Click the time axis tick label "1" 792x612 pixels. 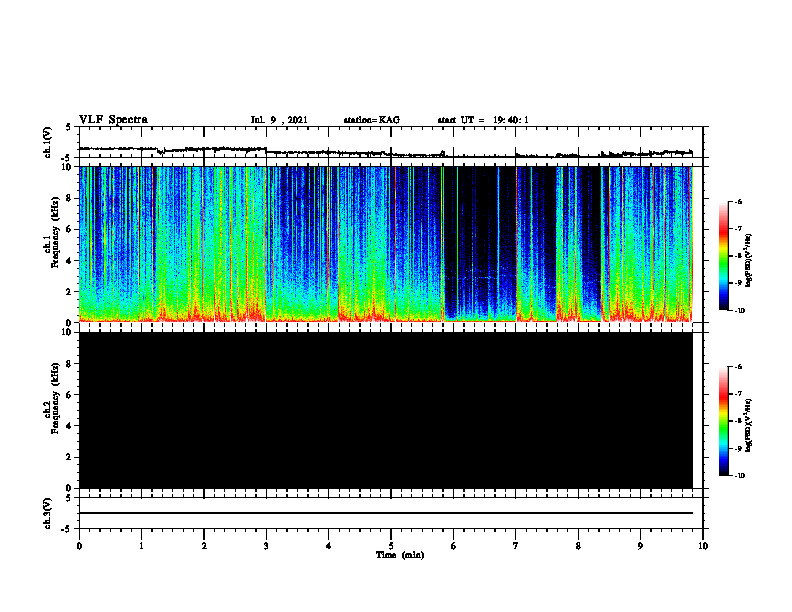pos(141,546)
